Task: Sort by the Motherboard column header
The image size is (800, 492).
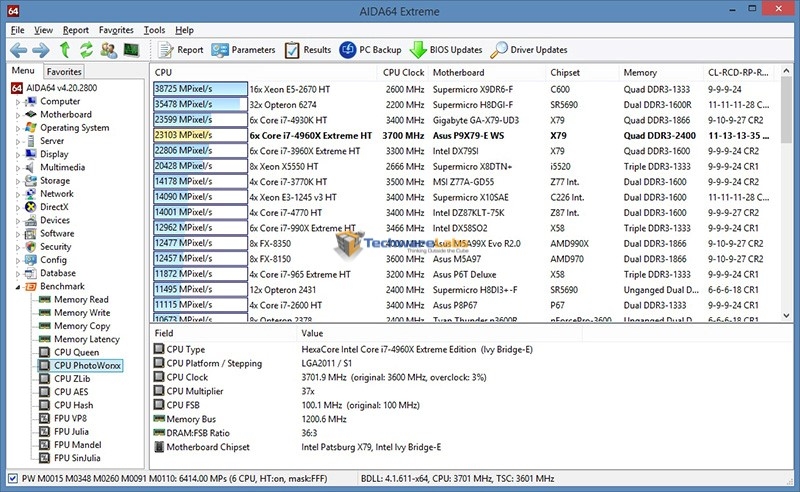Action: (x=487, y=72)
